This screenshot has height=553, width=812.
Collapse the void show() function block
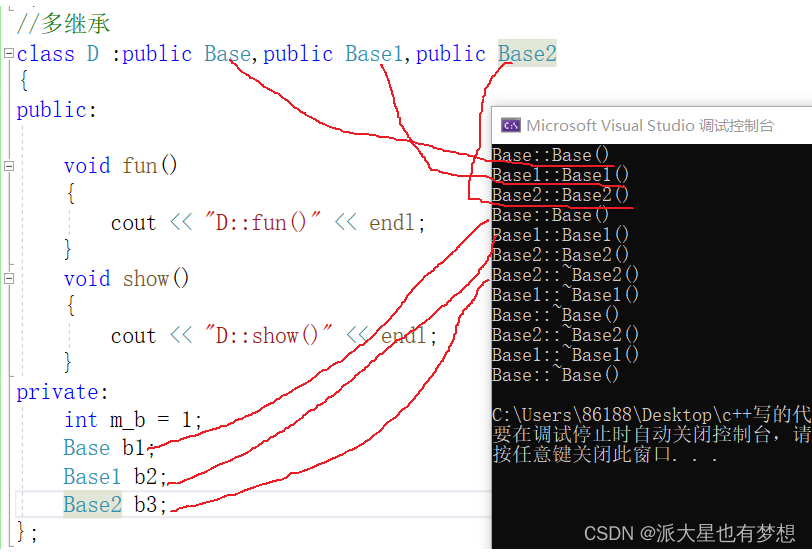pyautogui.click(x=8, y=279)
